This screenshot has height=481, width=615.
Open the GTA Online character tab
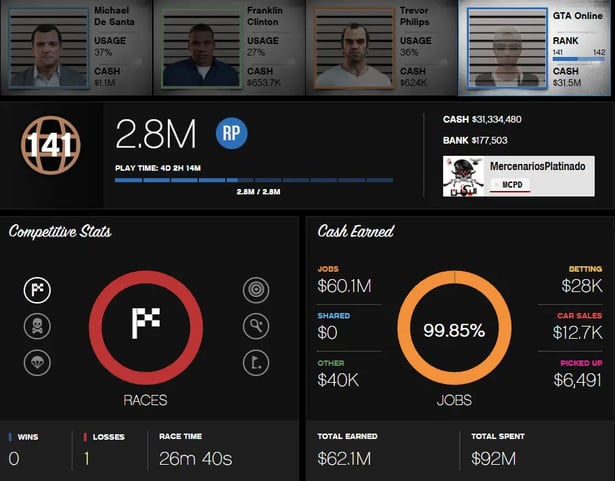pyautogui.click(x=536, y=46)
